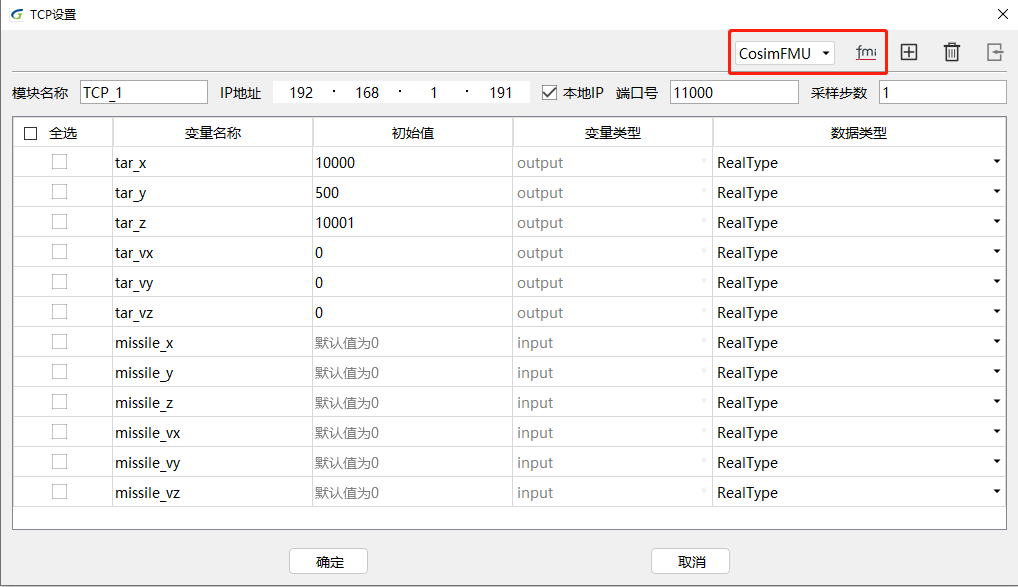Image resolution: width=1018 pixels, height=587 pixels.
Task: Check the tar_x row checkbox
Action: 57,162
